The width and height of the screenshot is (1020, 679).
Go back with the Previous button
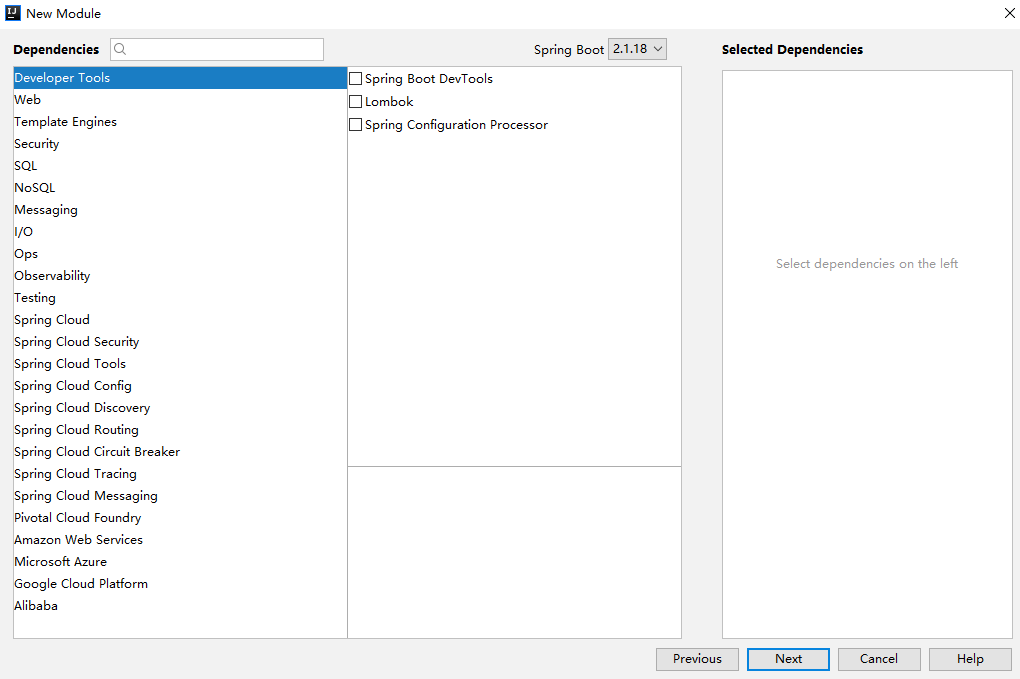tap(697, 659)
